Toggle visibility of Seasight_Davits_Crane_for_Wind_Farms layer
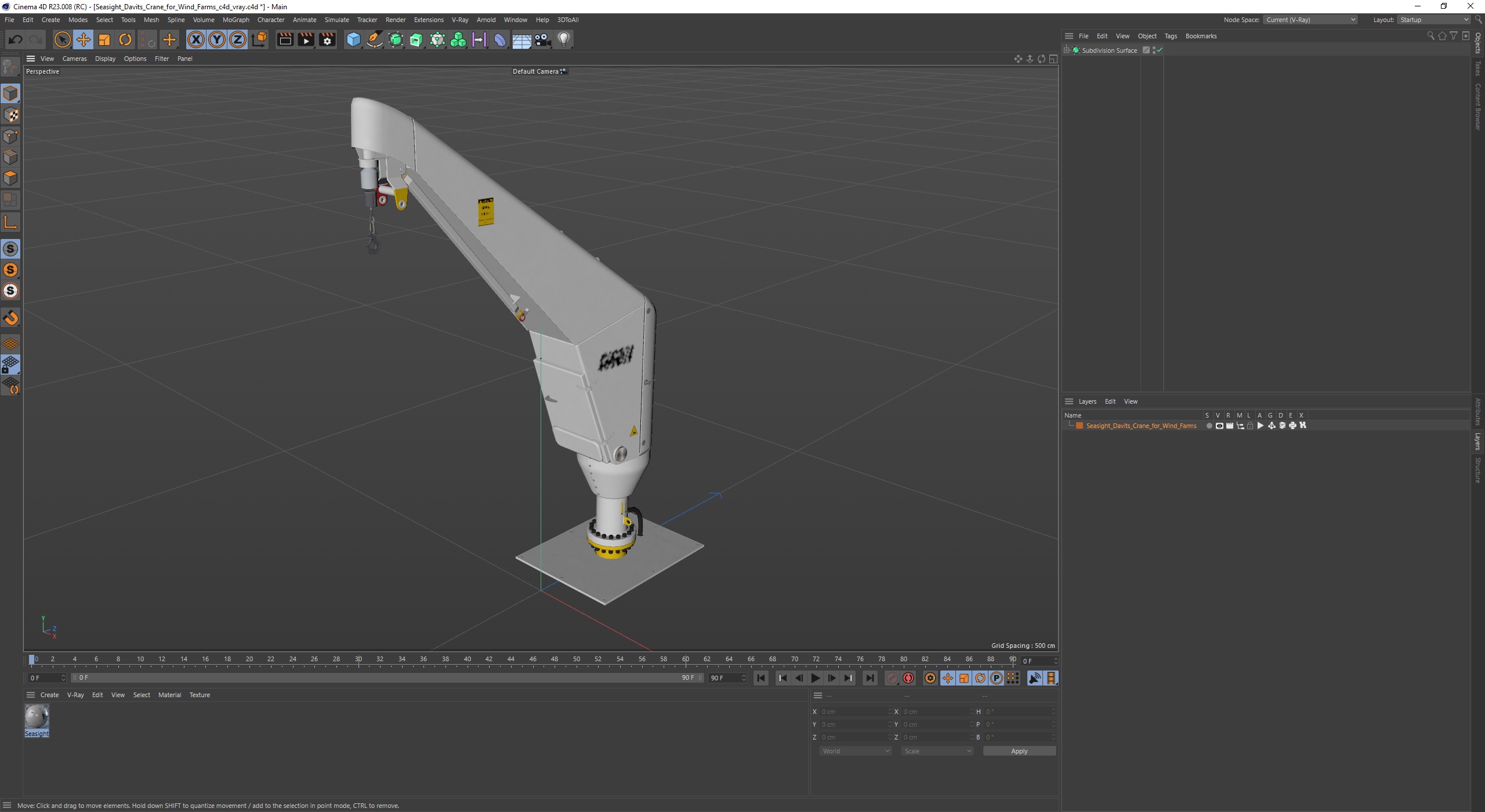The image size is (1485, 812). [x=1218, y=425]
